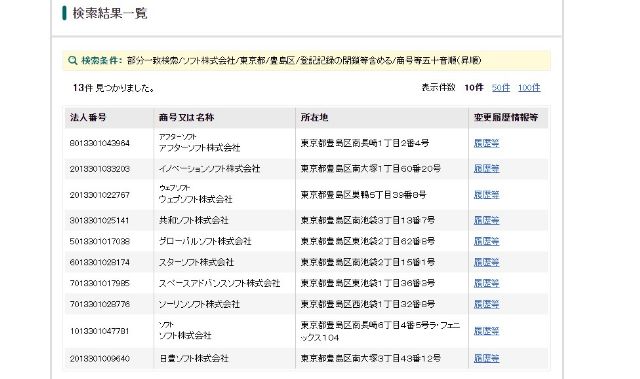This screenshot has height=379, width=640.
Task: Show 50件 results per page
Action: click(501, 88)
